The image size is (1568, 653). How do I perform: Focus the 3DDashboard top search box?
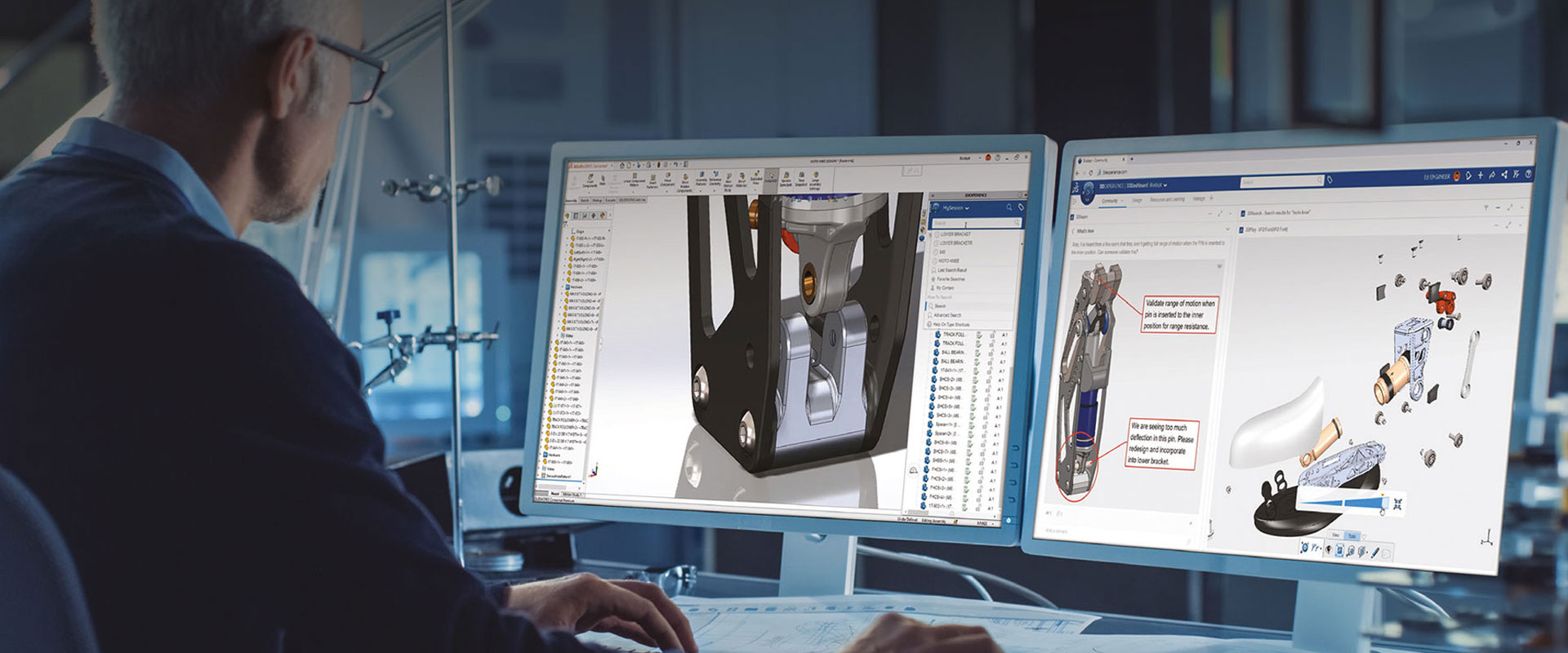[1282, 180]
